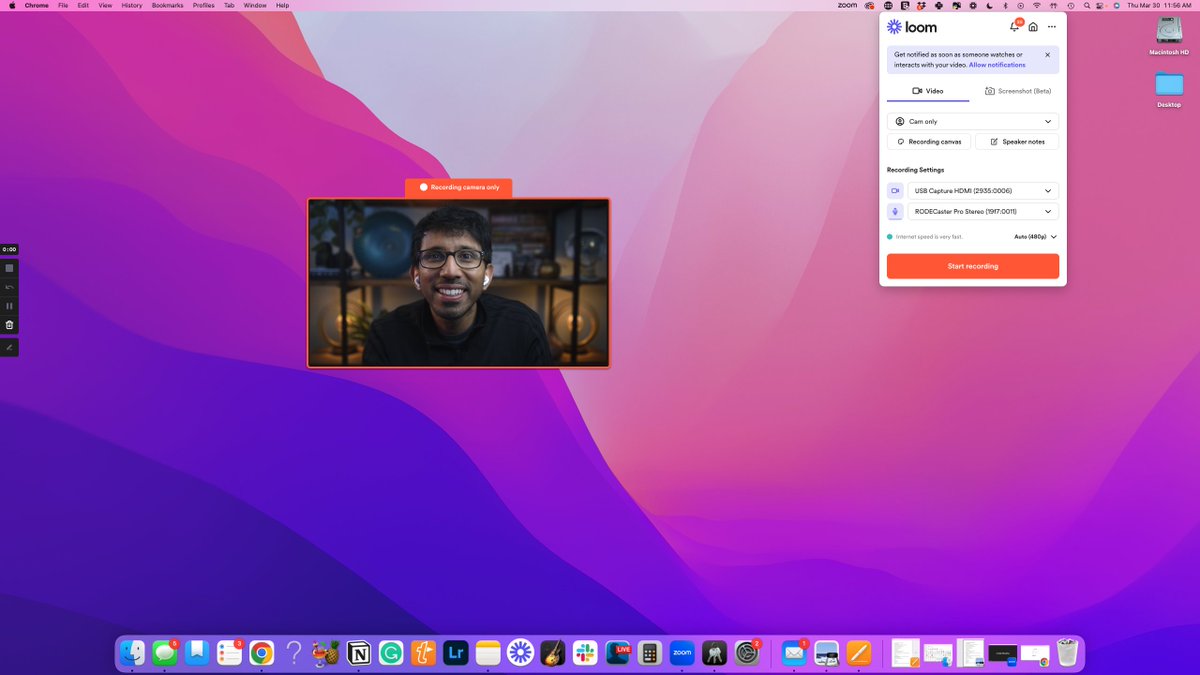Open Reminders from the Dock
The height and width of the screenshot is (675, 1200).
[229, 653]
